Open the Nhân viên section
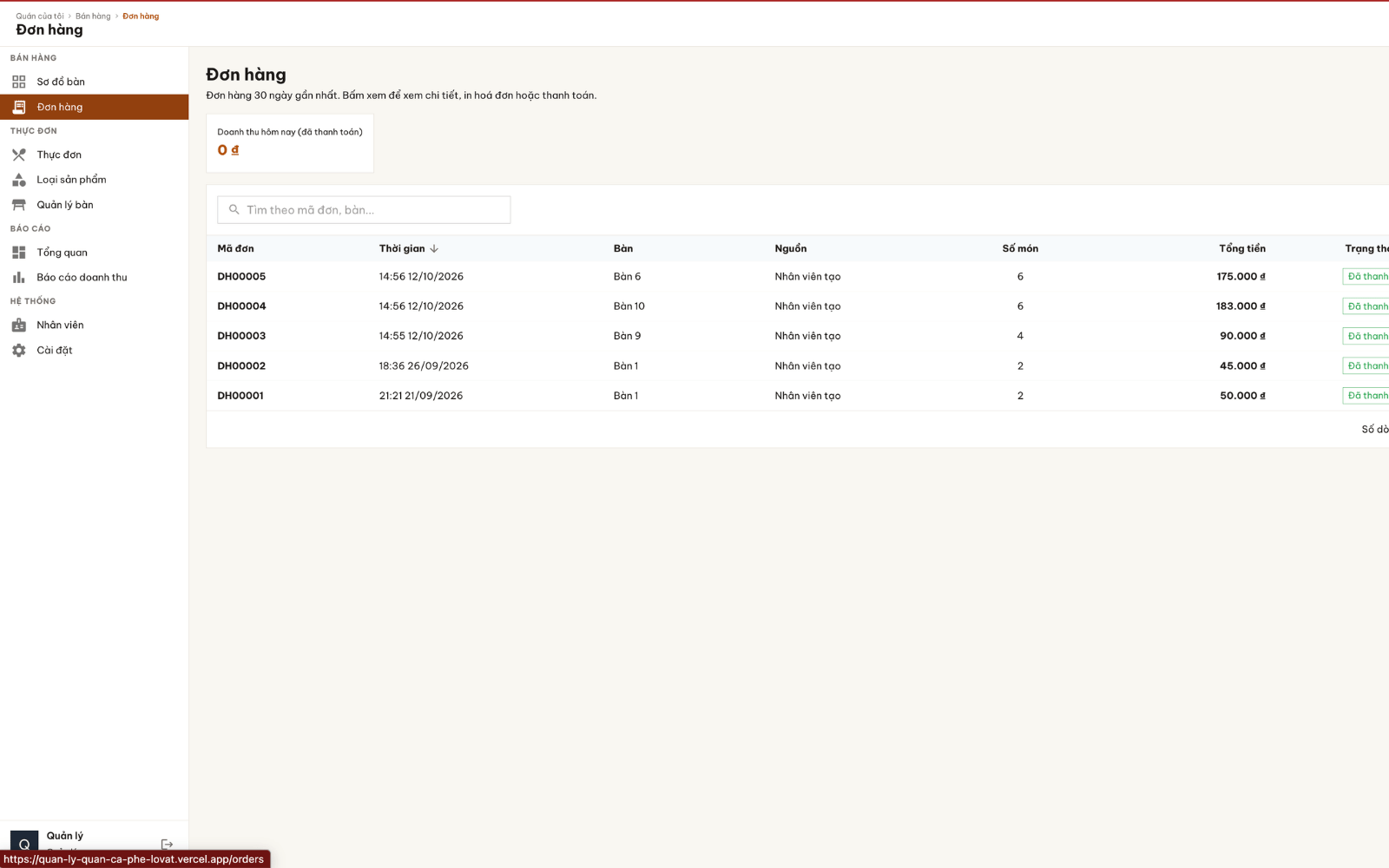This screenshot has width=1389, height=868. pos(94,325)
